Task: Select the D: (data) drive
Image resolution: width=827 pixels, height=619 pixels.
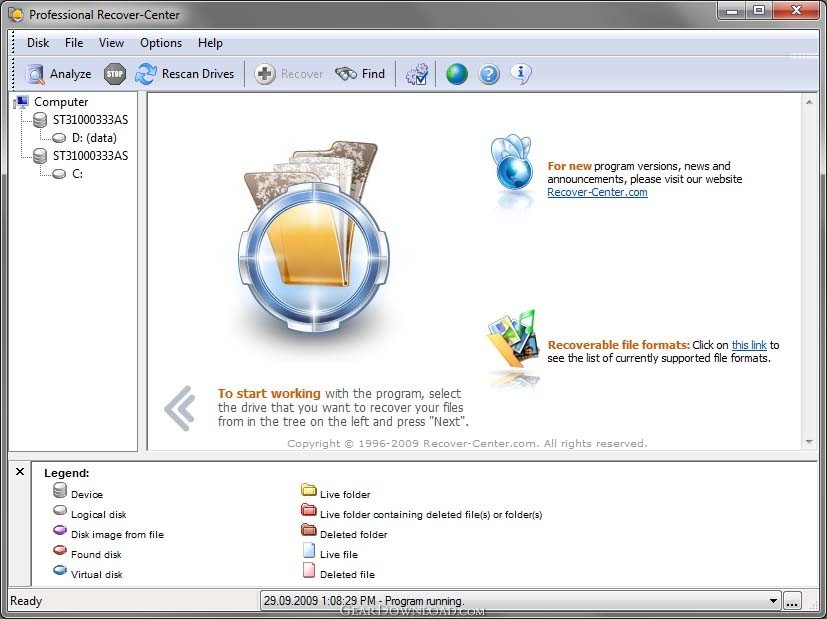Action: pyautogui.click(x=100, y=138)
